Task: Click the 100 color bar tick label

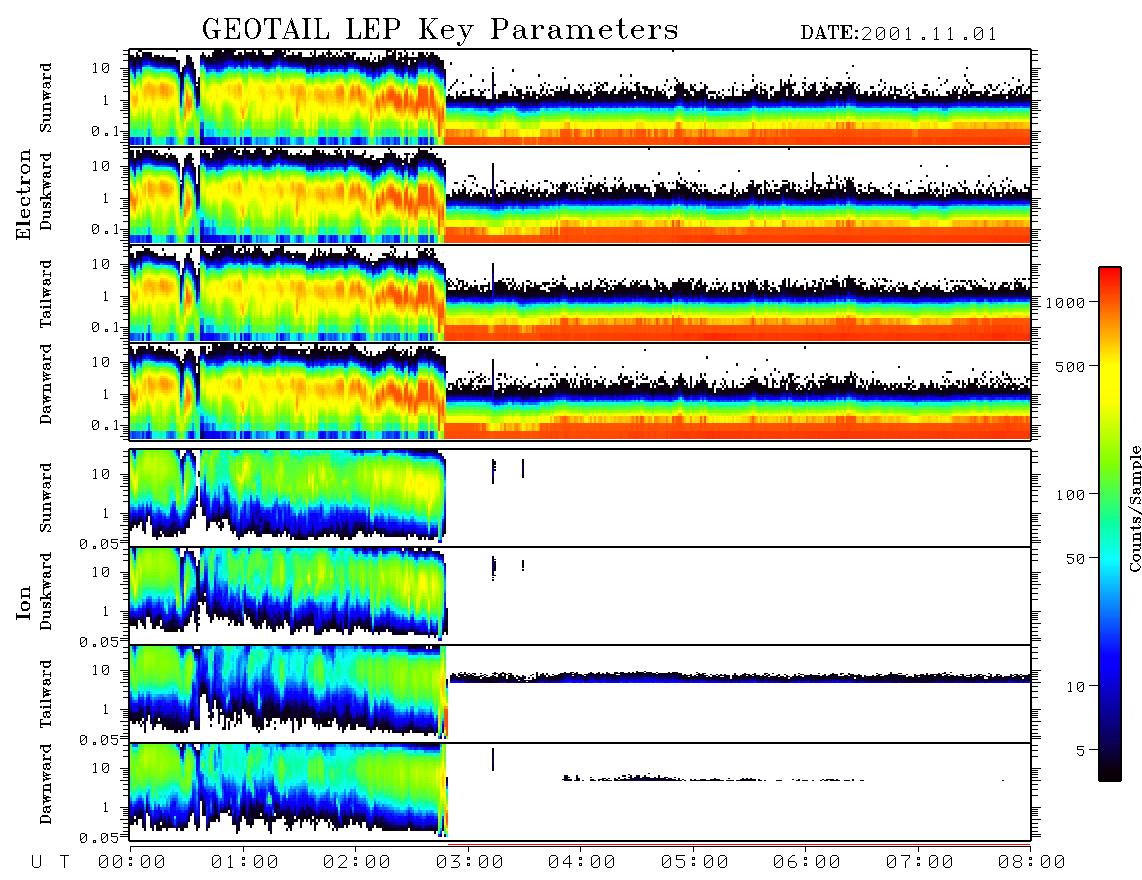Action: tap(1070, 495)
